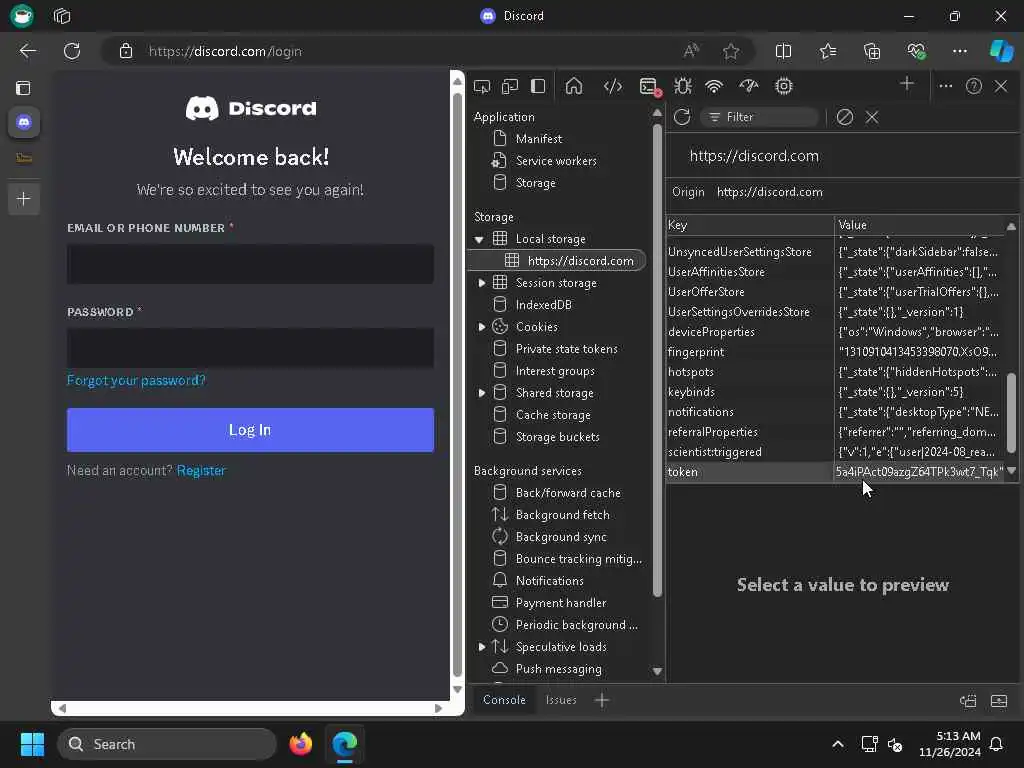Open Favorites list icon
Image resolution: width=1024 pixels, height=768 pixels.
point(828,51)
